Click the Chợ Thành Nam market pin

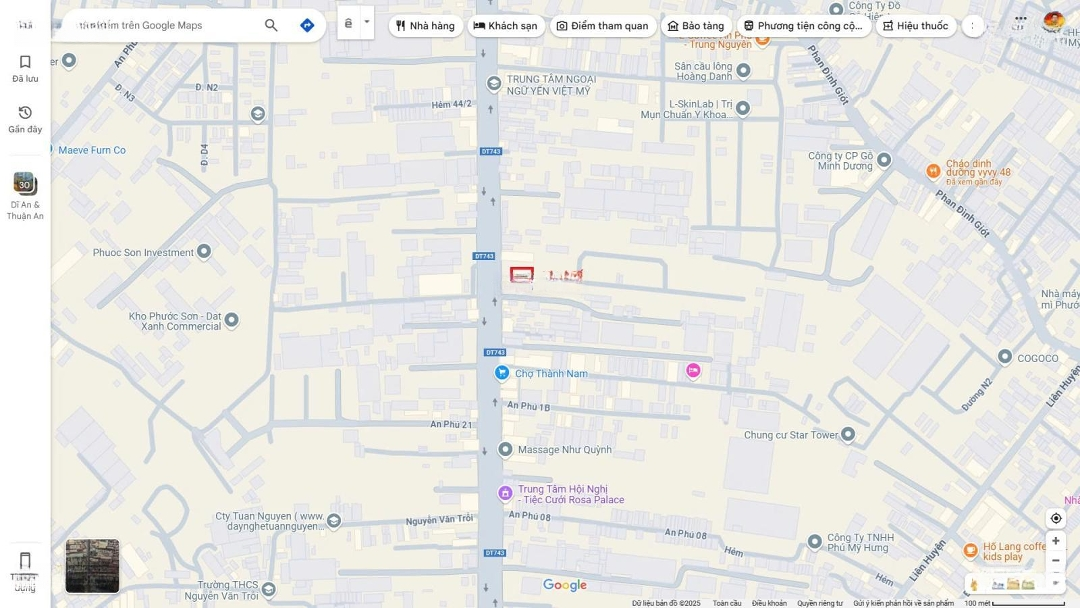502,373
